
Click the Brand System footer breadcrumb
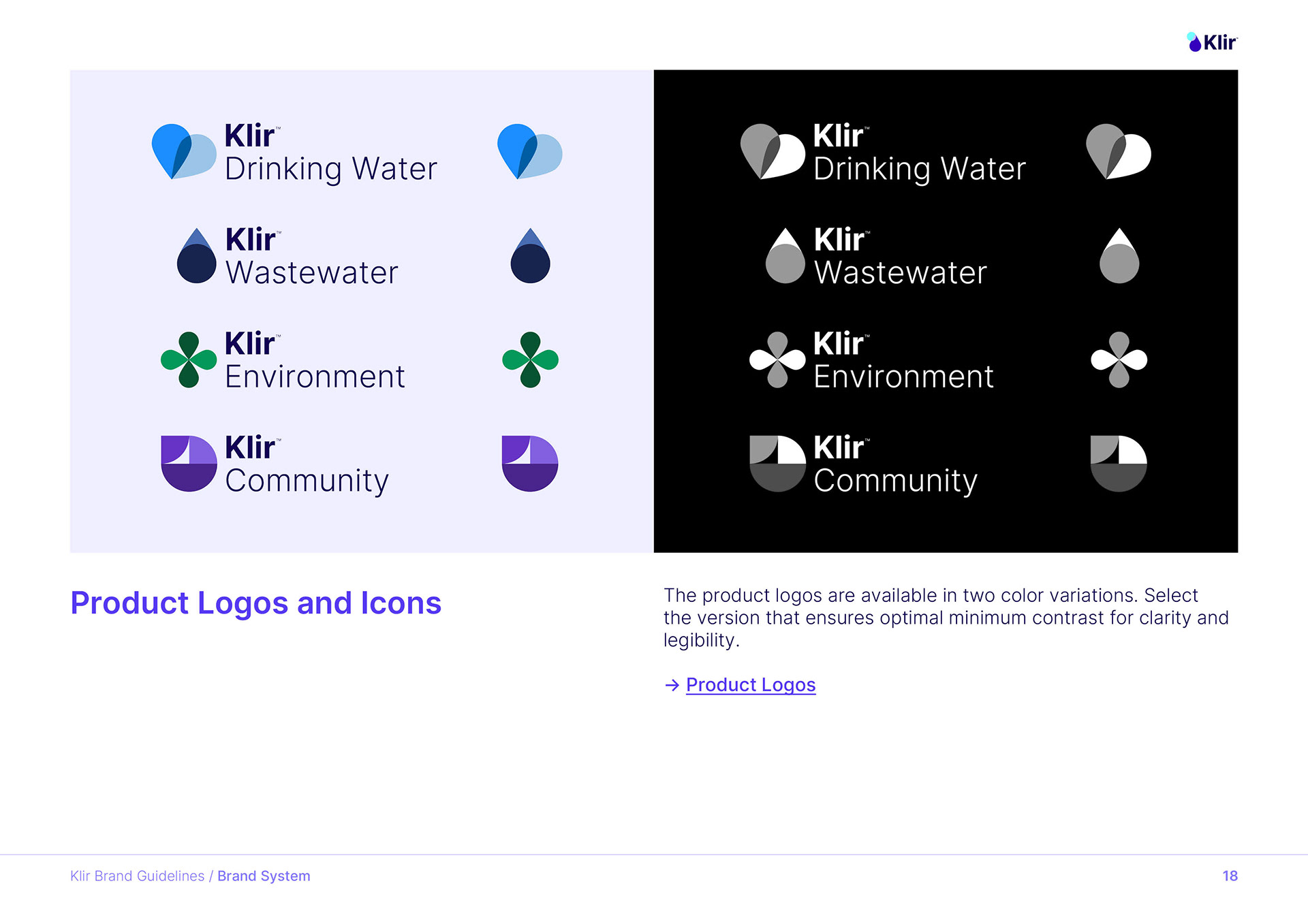pyautogui.click(x=264, y=876)
